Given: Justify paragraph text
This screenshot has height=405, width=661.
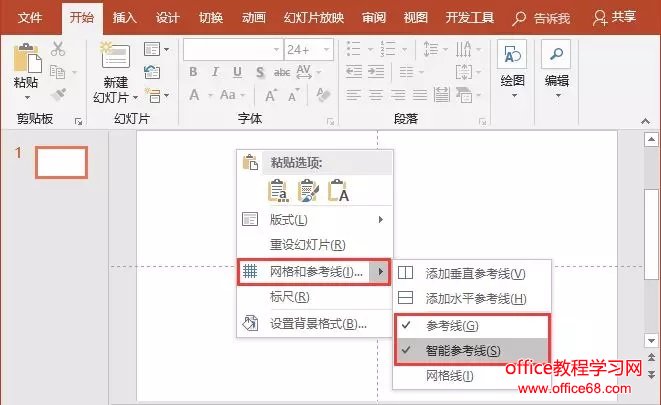Looking at the screenshot, I should click(x=420, y=95).
